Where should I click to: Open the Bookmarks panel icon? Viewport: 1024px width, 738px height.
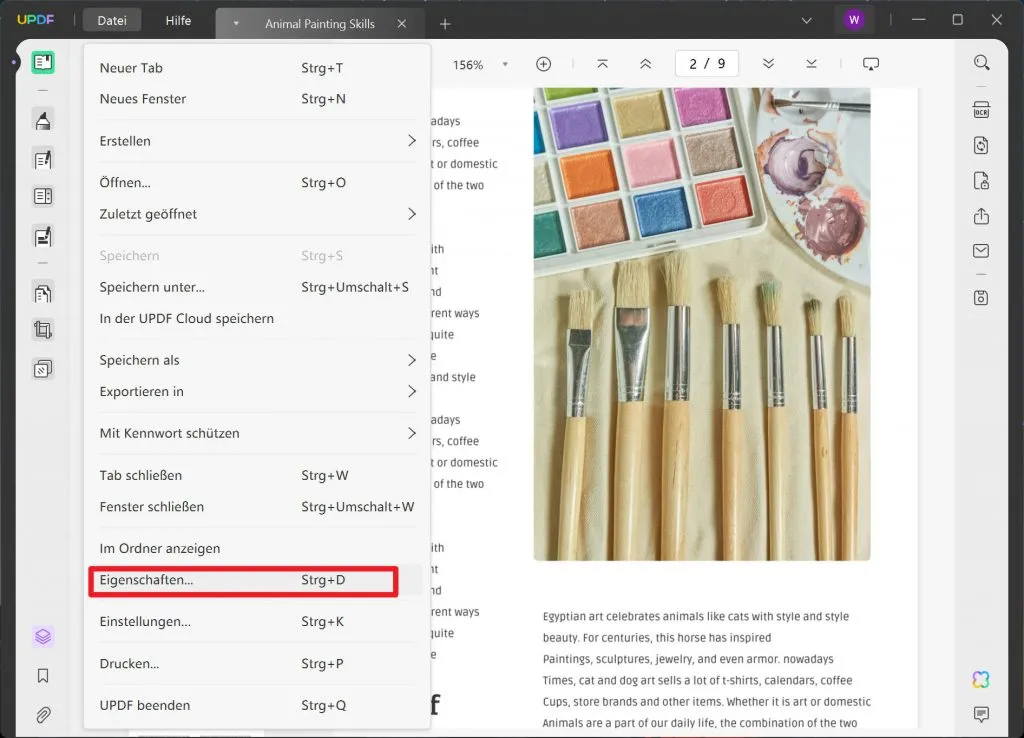(43, 675)
